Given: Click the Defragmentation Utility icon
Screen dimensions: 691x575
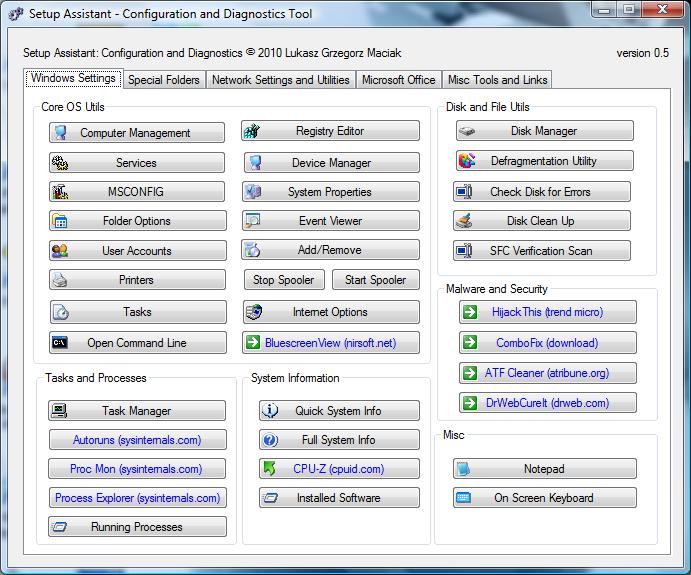Looking at the screenshot, I should (x=467, y=161).
